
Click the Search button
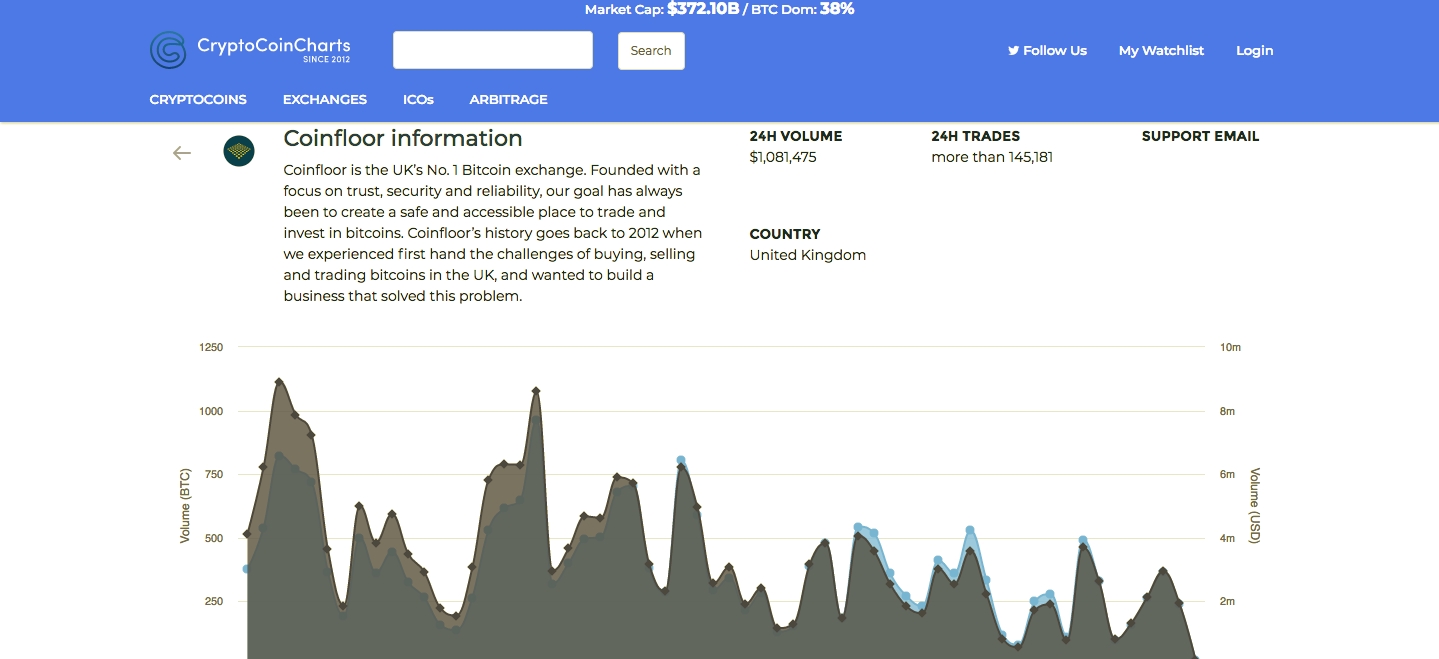point(651,51)
